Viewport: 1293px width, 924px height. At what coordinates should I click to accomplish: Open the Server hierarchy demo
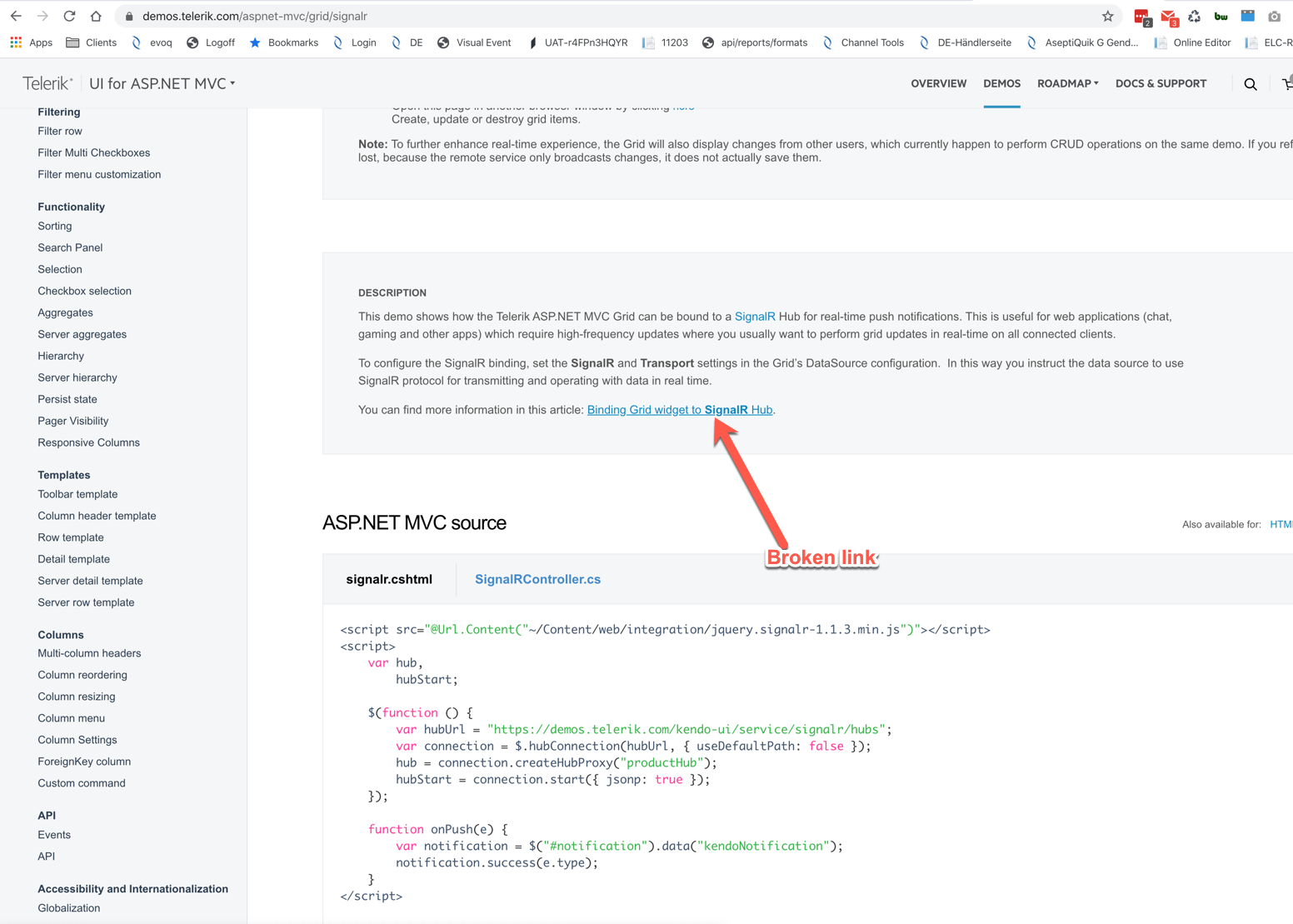click(77, 377)
